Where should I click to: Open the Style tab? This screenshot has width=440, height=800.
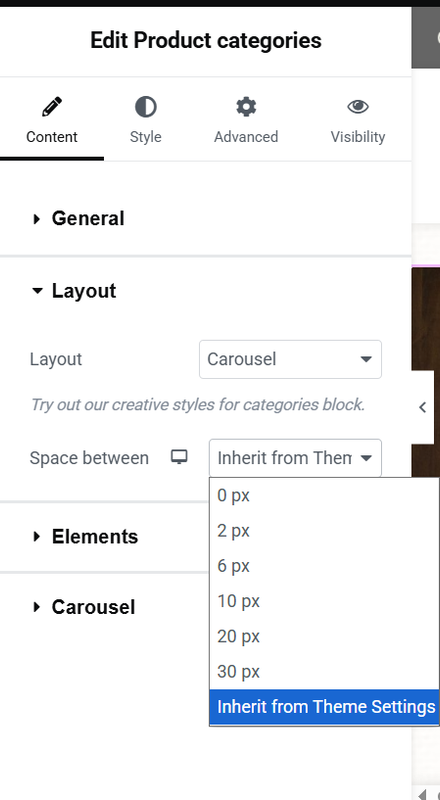pos(145,121)
